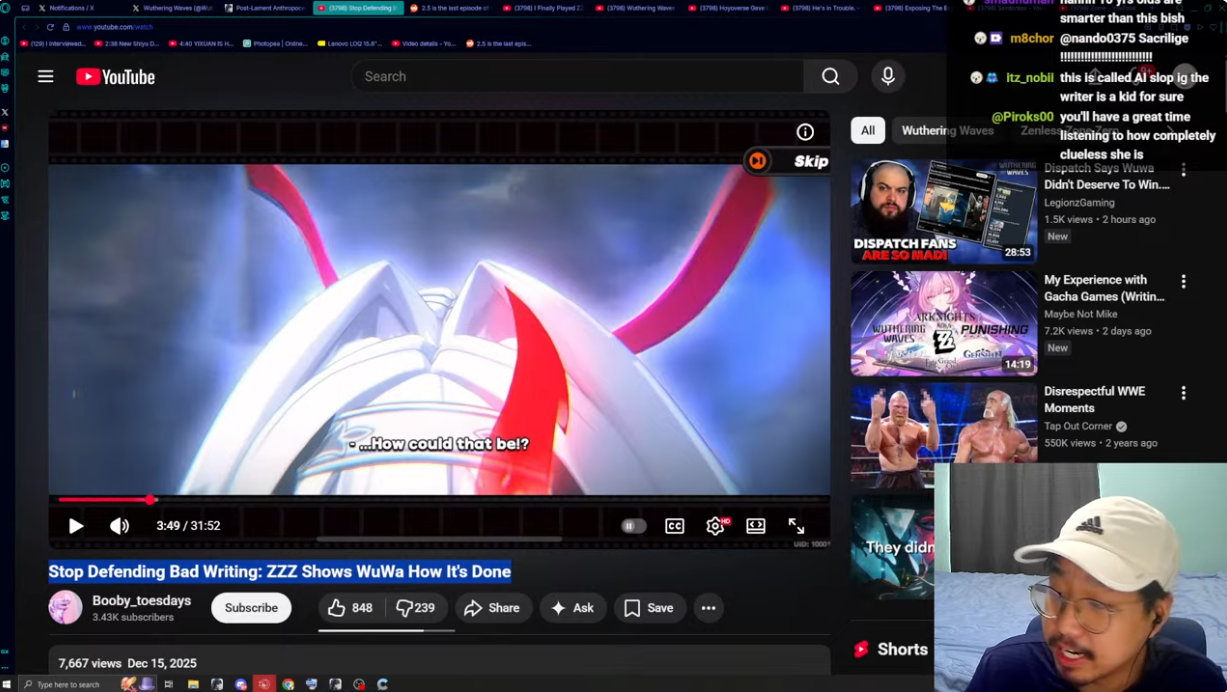Turn on closed captions CC
This screenshot has width=1227, height=692.
675,526
